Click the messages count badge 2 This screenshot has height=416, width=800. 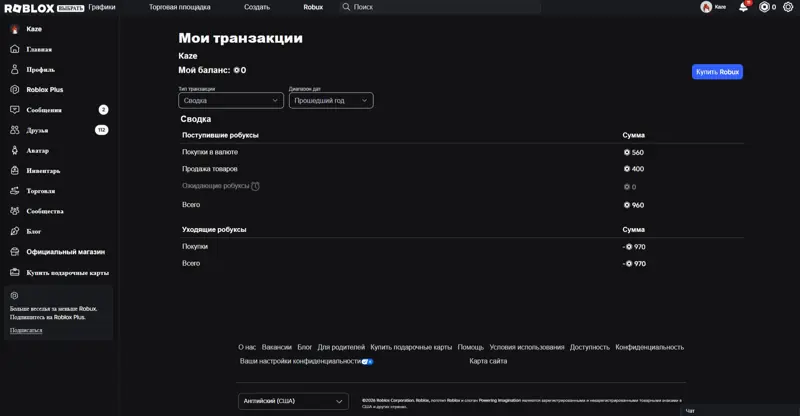[103, 110]
